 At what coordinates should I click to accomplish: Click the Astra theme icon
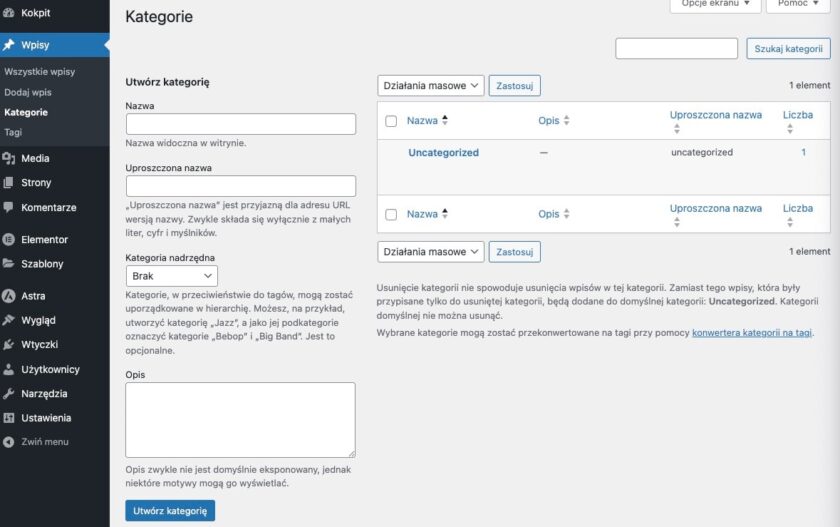pos(9,296)
